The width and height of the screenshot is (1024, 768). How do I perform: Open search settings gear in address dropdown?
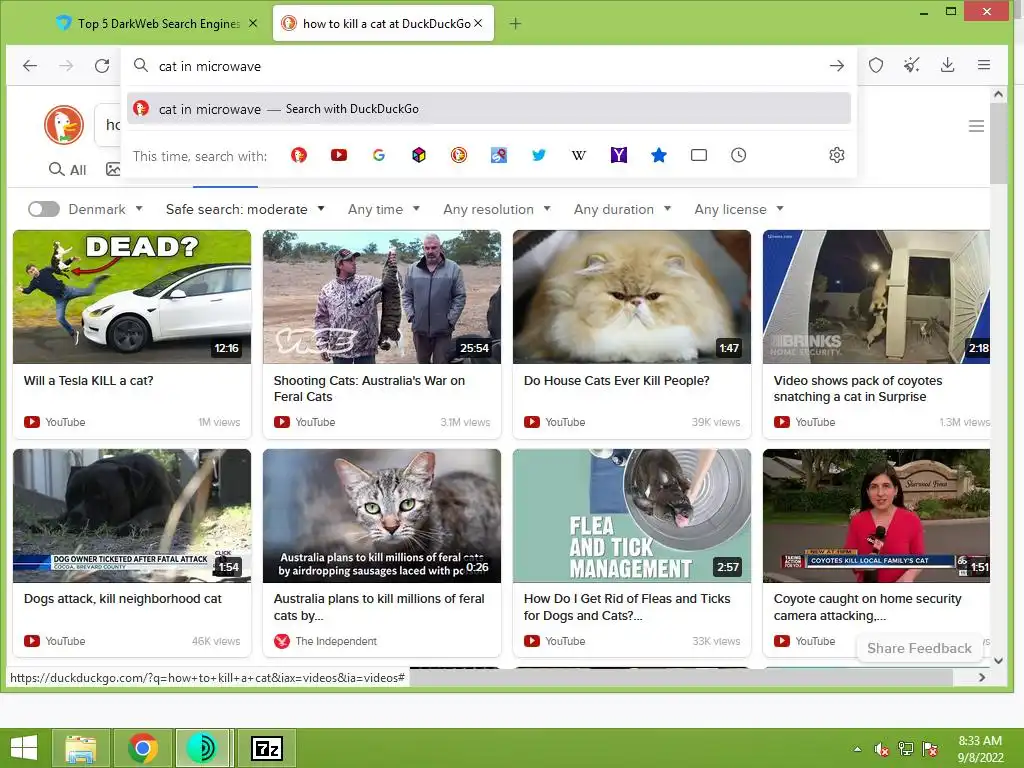tap(837, 155)
